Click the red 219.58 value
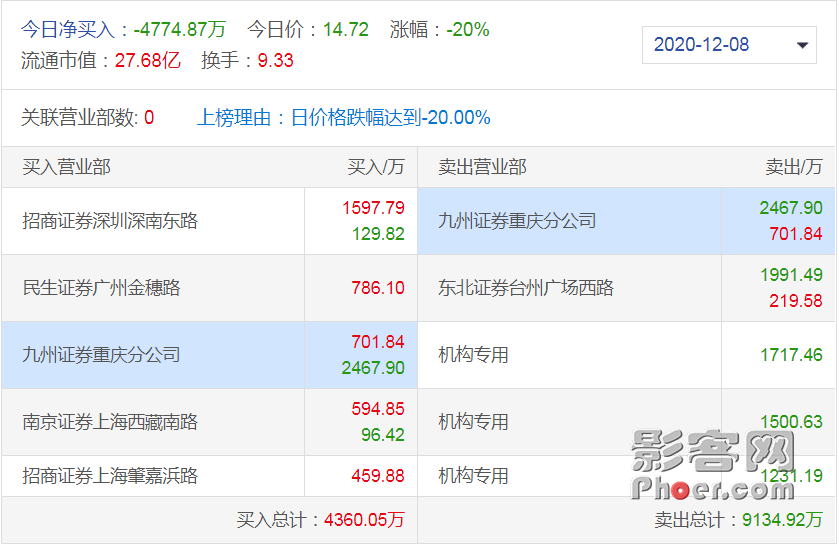The image size is (839, 545). (796, 301)
